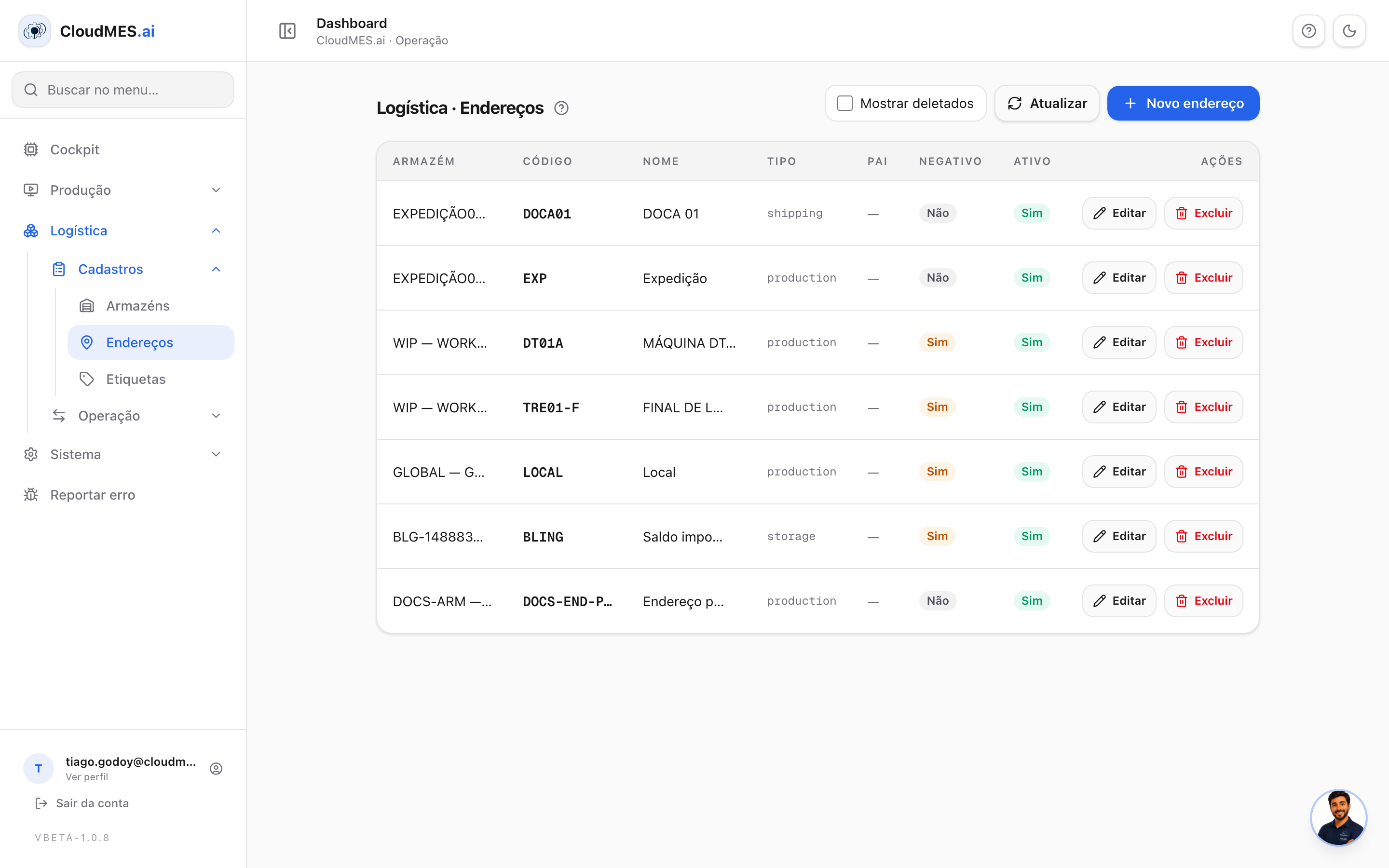Click the logout arrow icon by Sair da conta
The height and width of the screenshot is (868, 1389).
click(41, 803)
